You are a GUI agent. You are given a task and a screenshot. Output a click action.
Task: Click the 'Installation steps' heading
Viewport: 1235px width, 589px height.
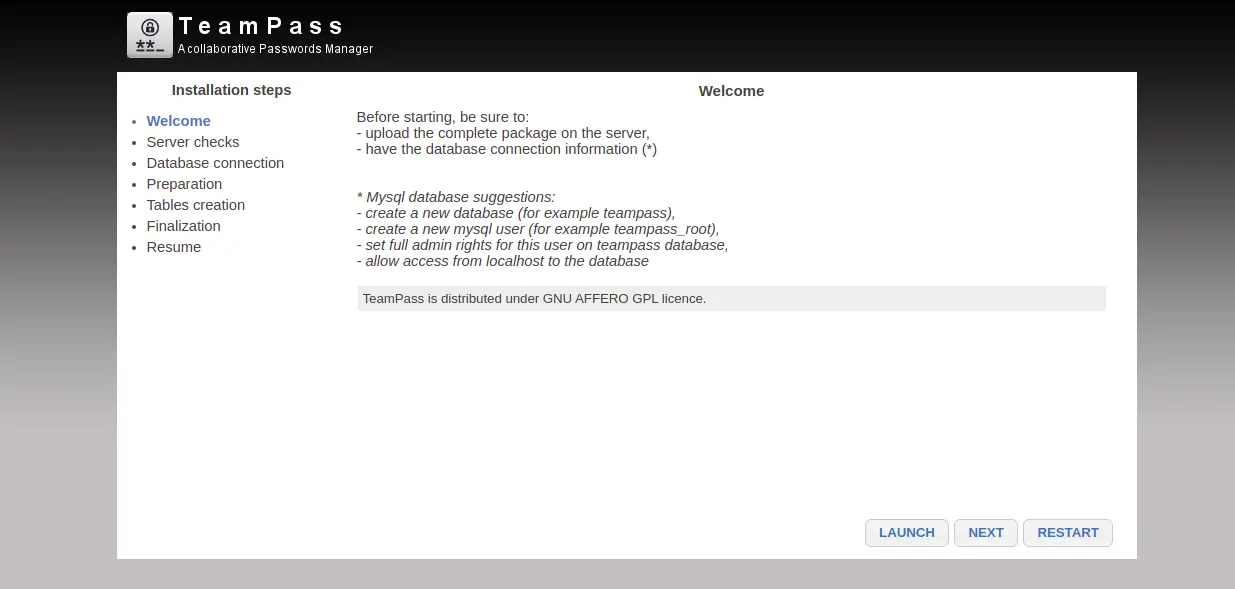pyautogui.click(x=231, y=90)
